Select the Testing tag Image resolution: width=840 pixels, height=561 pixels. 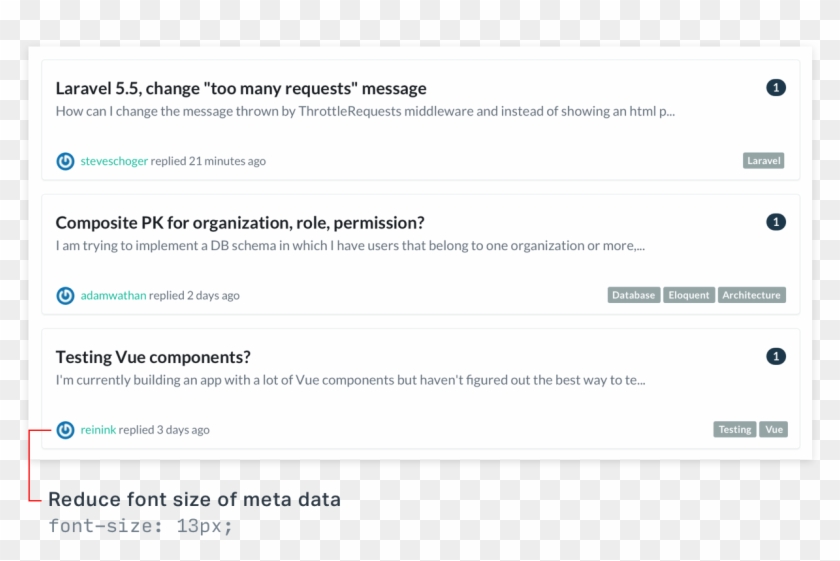coord(734,429)
